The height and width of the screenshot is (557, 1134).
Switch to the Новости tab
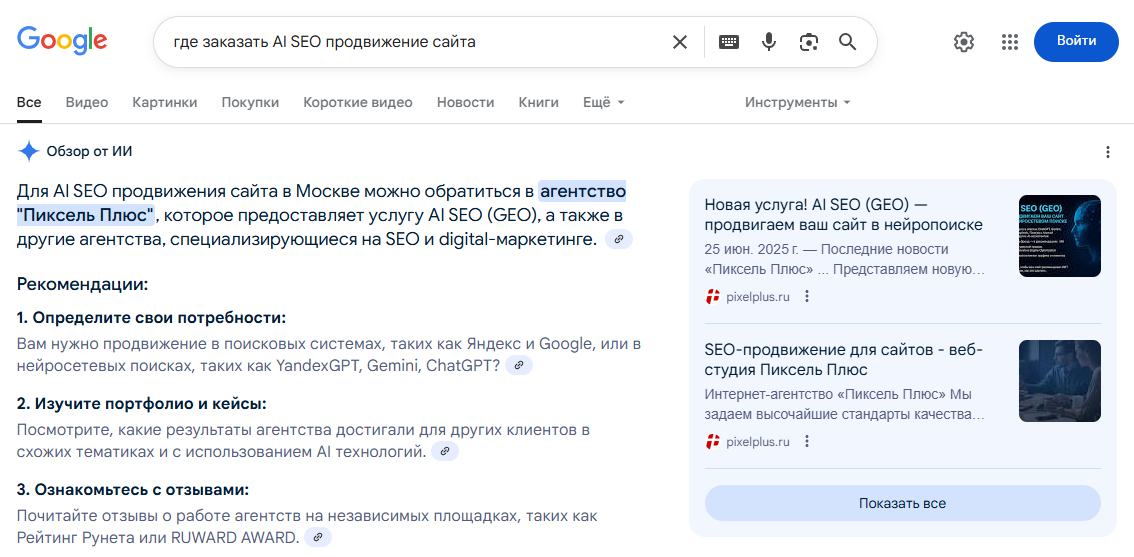[466, 103]
